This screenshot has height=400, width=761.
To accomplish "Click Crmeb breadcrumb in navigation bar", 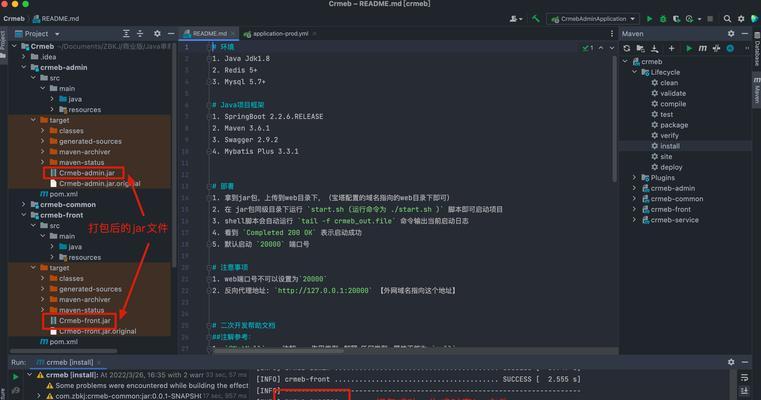I will pyautogui.click(x=14, y=18).
